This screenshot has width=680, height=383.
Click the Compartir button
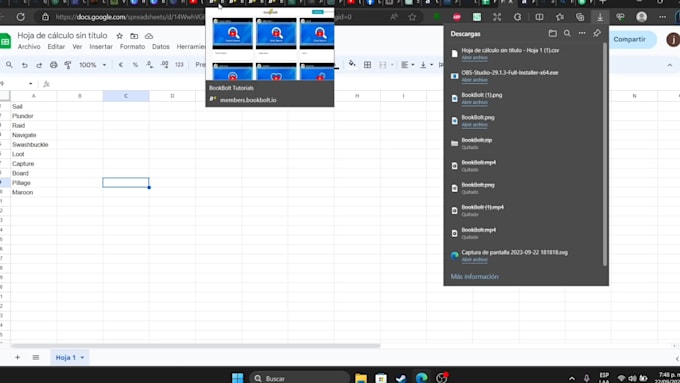point(629,39)
